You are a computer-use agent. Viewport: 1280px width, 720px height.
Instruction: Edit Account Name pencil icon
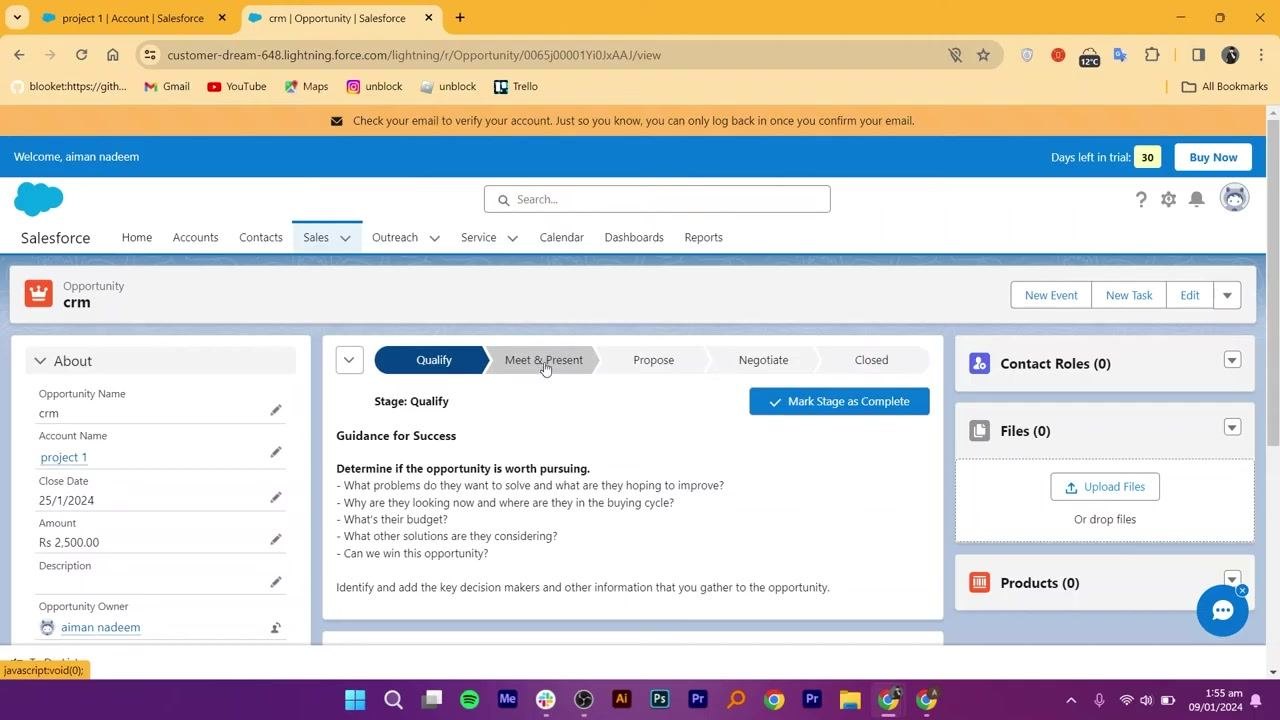276,453
